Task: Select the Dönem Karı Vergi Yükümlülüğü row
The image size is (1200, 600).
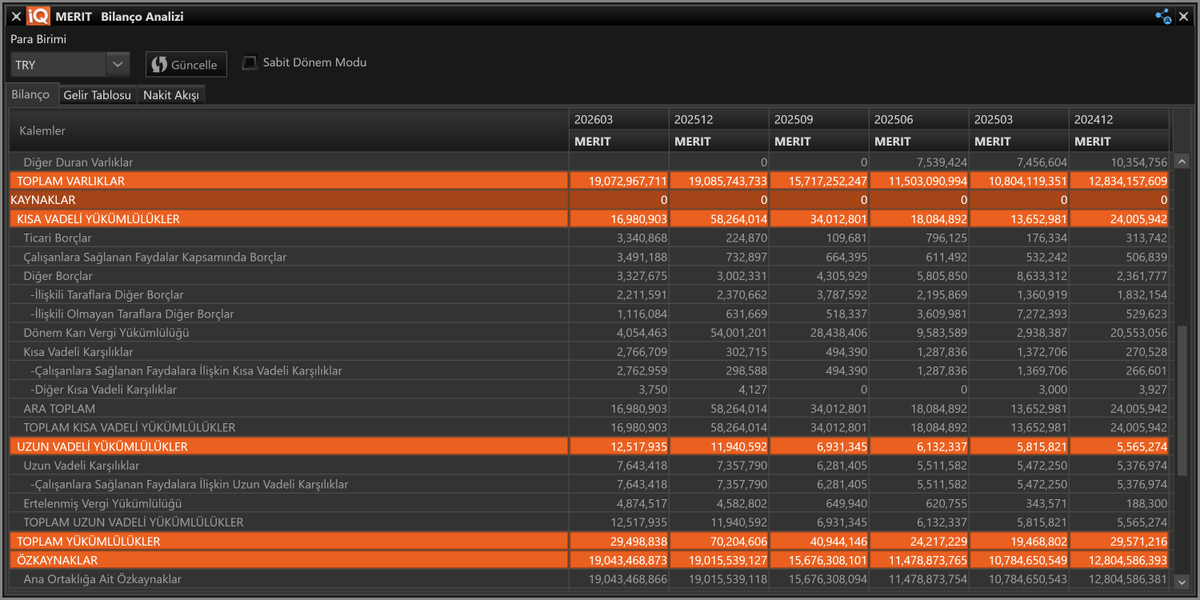Action: tap(589, 333)
